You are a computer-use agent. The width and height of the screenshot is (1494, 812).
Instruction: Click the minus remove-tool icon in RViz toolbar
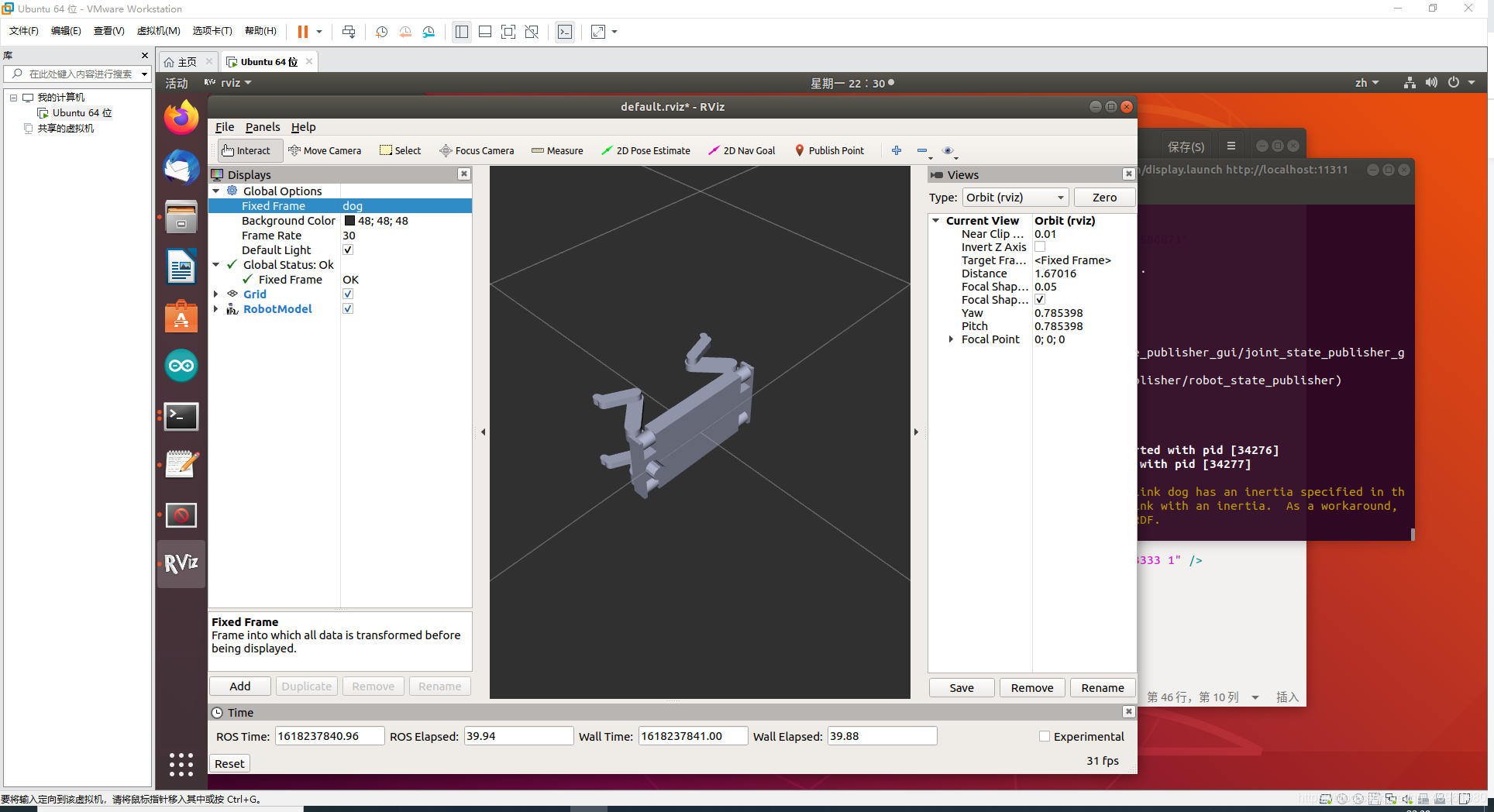(922, 150)
